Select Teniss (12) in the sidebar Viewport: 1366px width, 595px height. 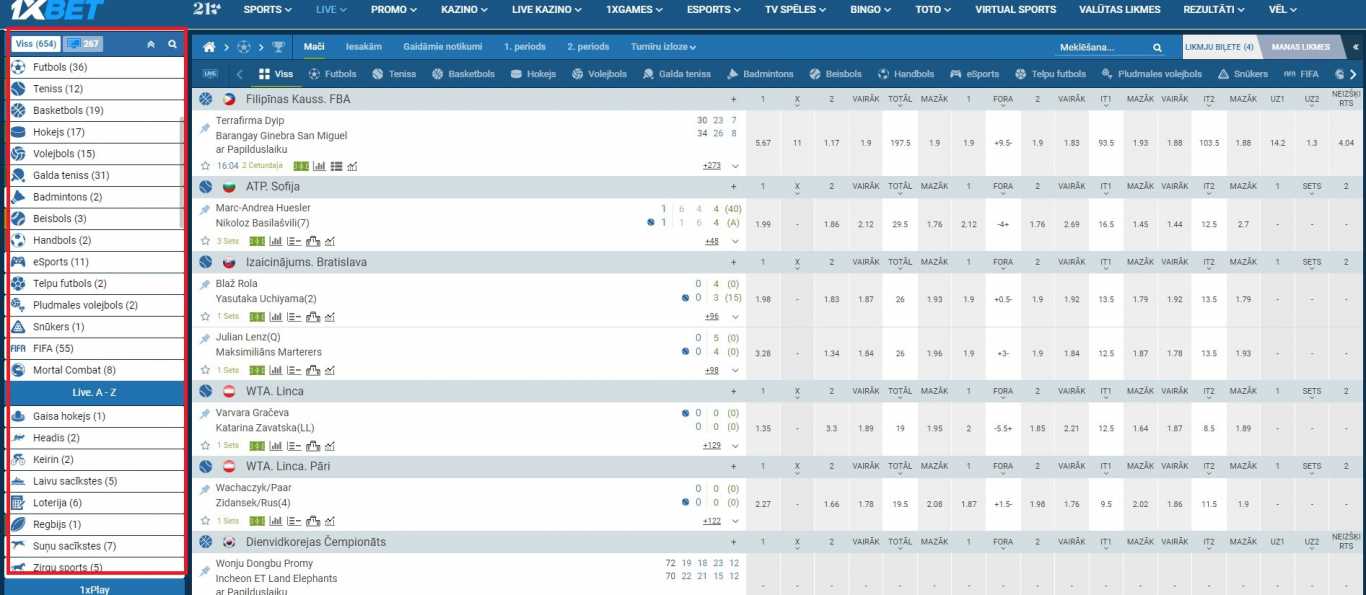tap(97, 89)
